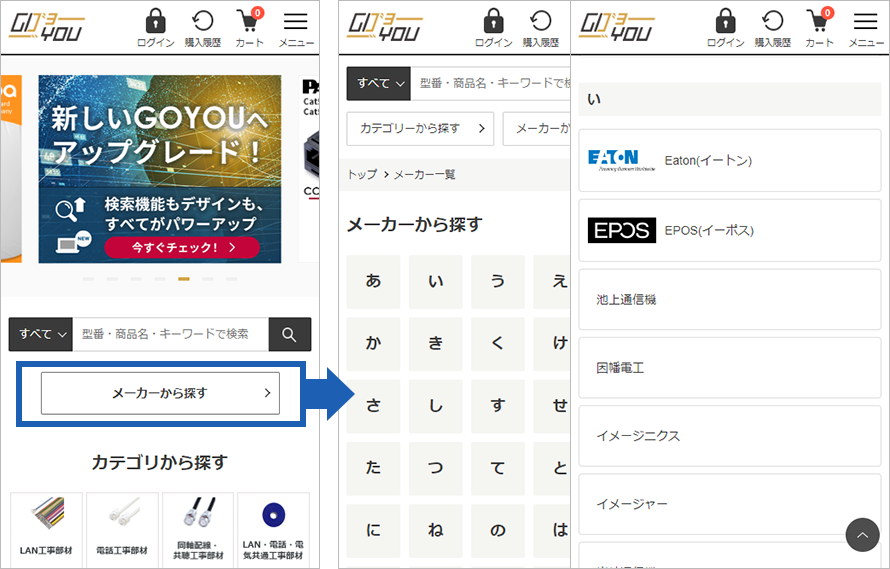
Task: Expand すべて dropdown on the home search bar
Action: click(x=41, y=334)
